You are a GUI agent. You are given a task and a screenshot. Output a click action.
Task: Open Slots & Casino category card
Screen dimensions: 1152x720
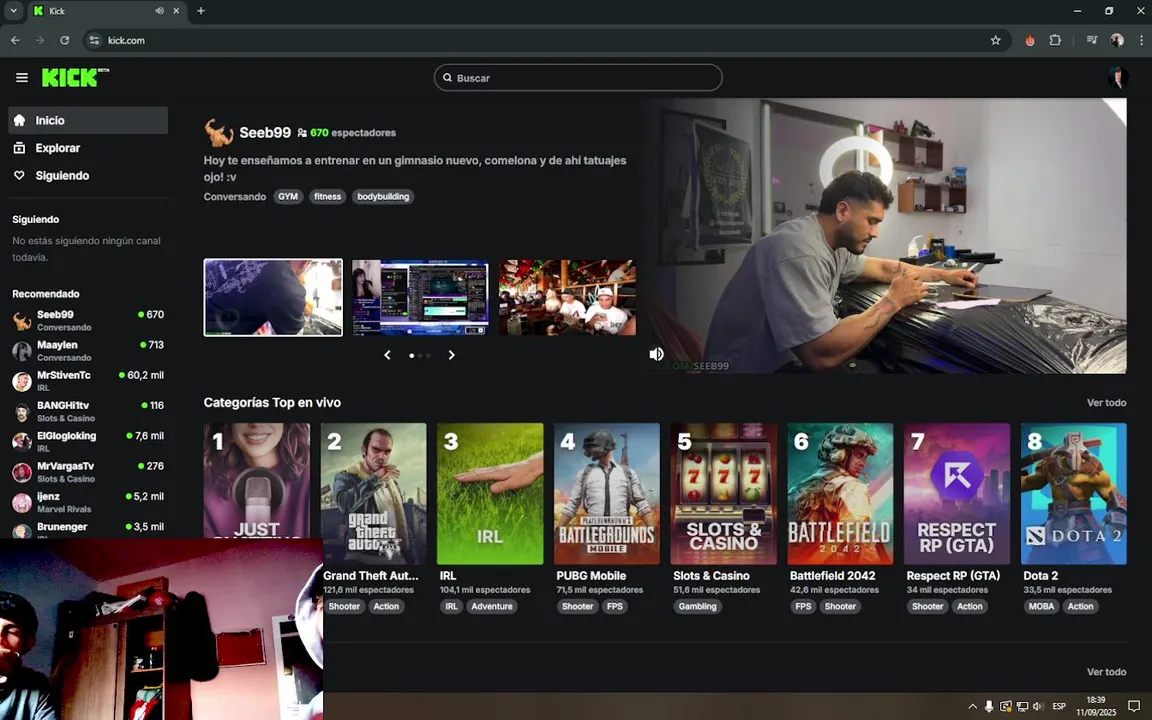(724, 494)
